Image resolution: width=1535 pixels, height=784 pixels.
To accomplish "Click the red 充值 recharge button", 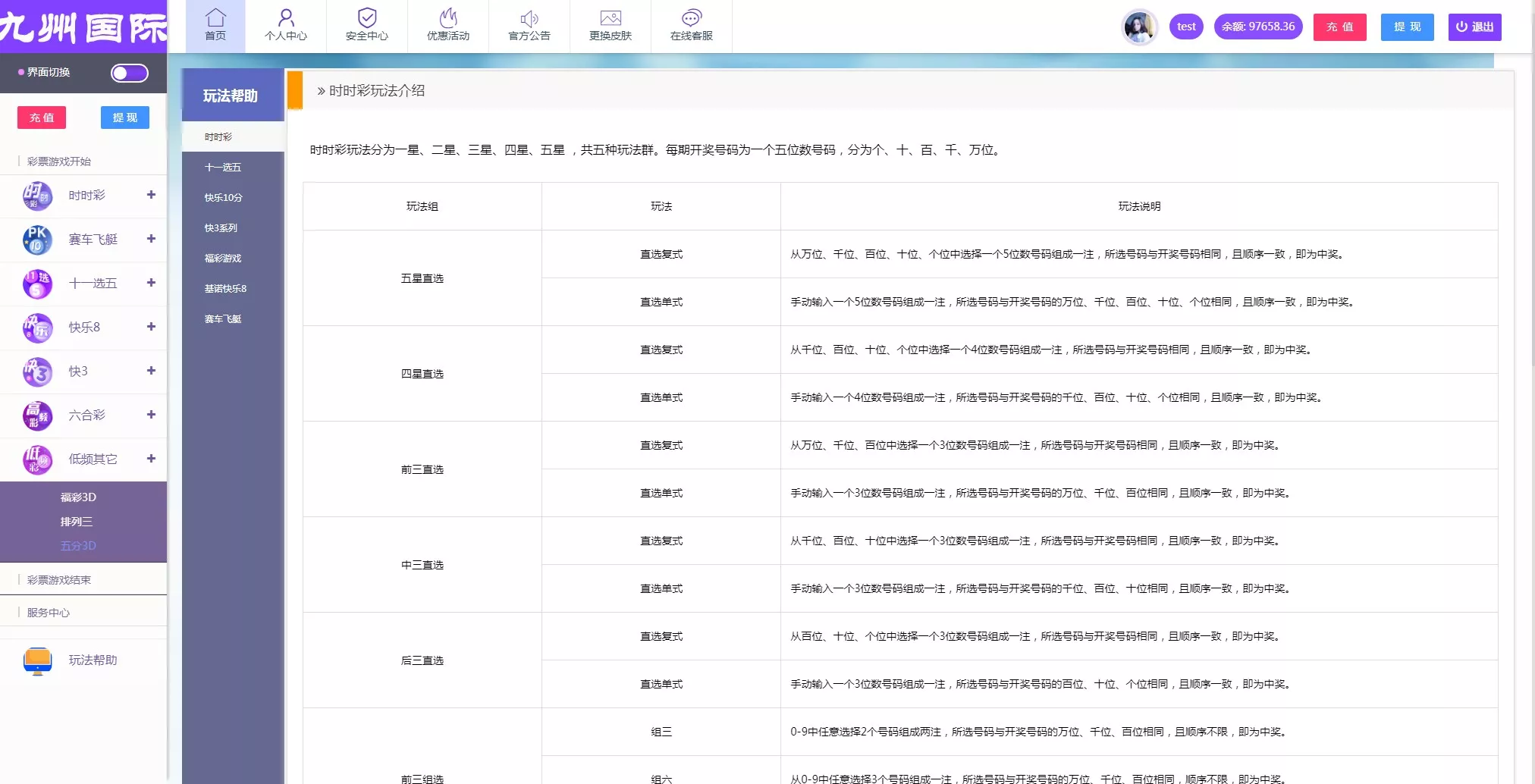I will pyautogui.click(x=1339, y=27).
